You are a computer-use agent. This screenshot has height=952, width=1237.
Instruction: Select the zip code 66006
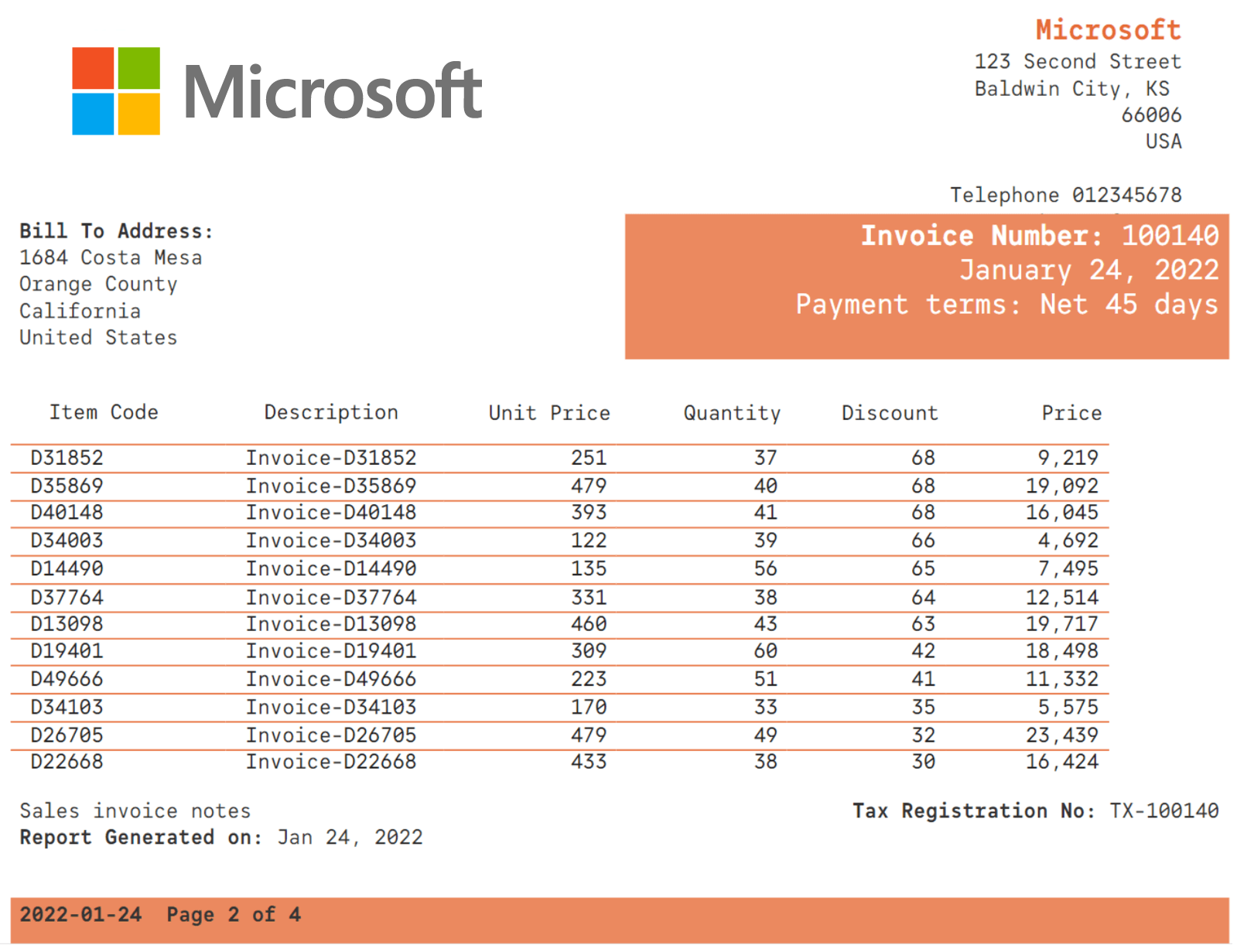[x=1151, y=115]
